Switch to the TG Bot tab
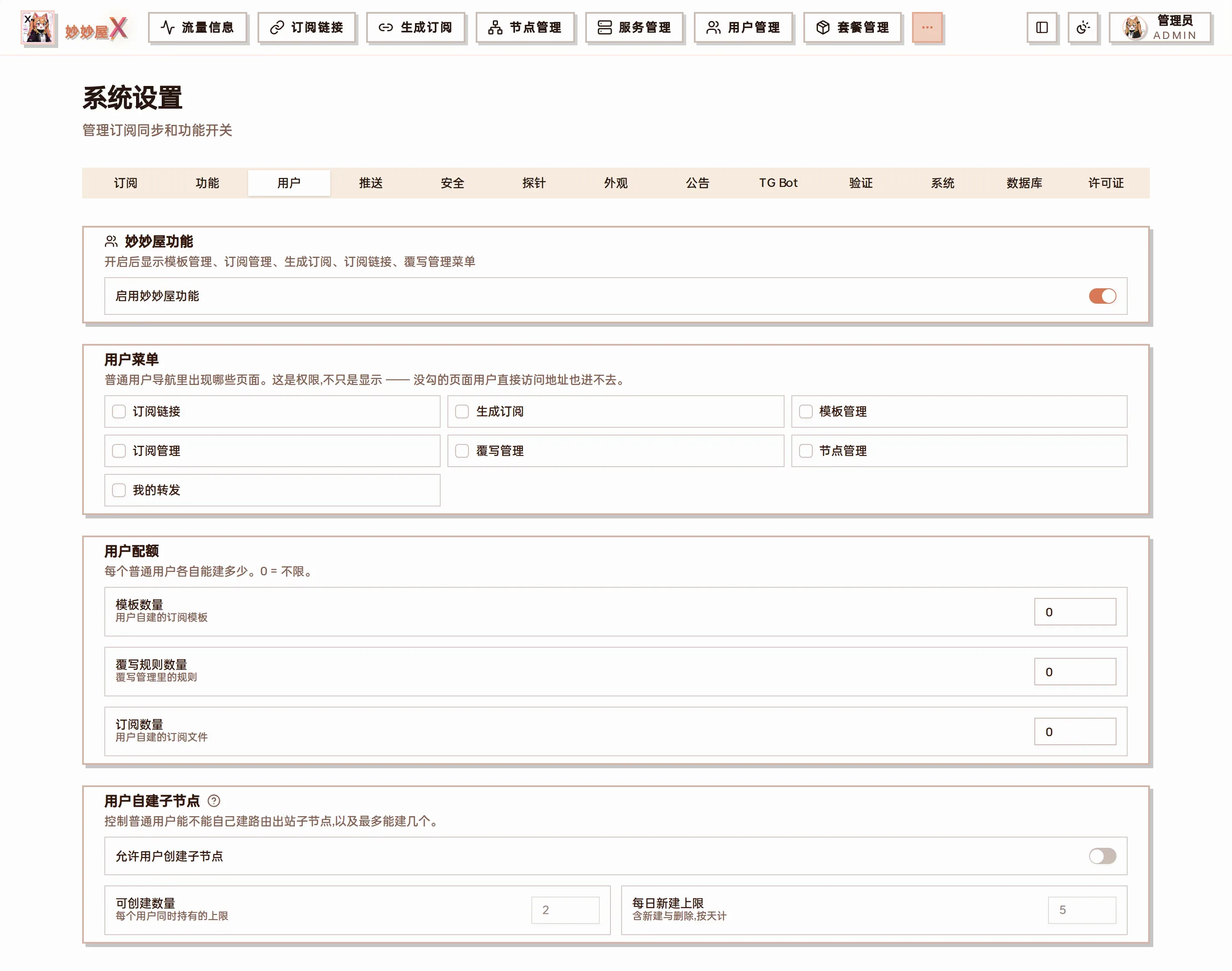This screenshot has height=971, width=1232. (x=779, y=183)
